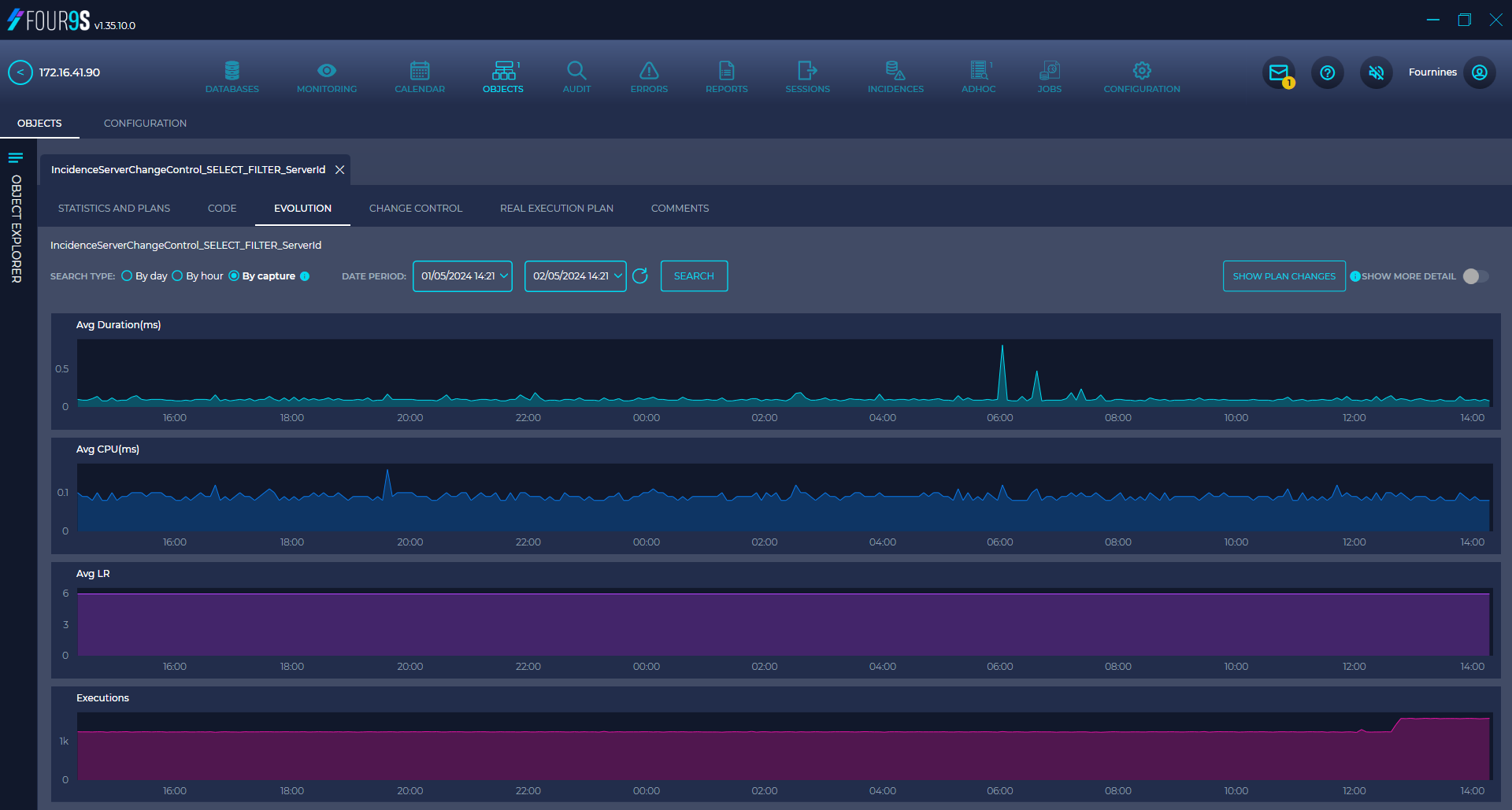1512x810 pixels.
Task: Go to the Audit section
Action: (x=576, y=76)
